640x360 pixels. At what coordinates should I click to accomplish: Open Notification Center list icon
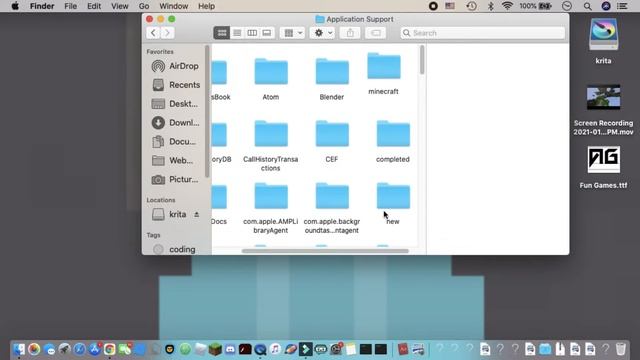point(622,6)
